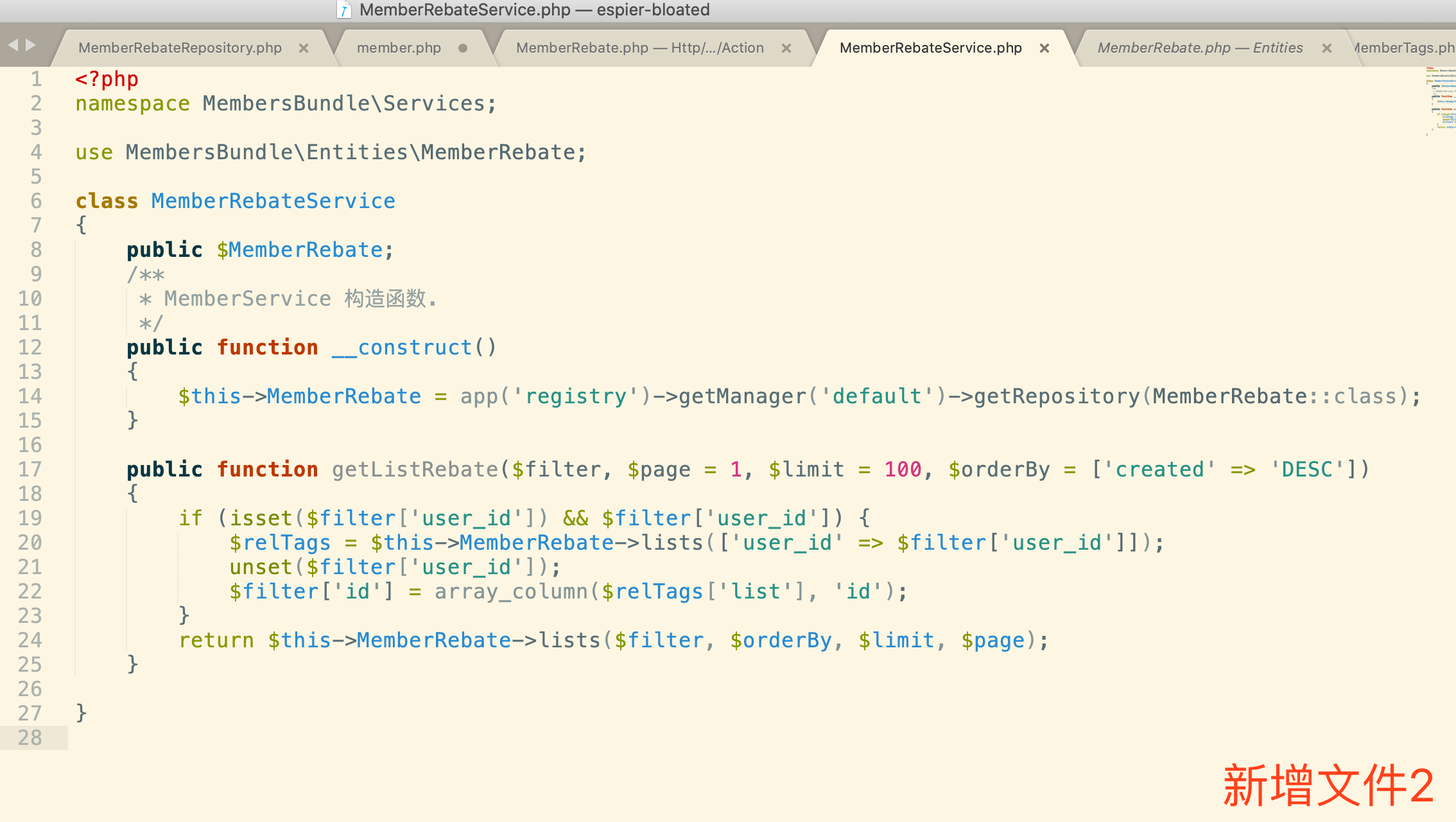
Task: Click the class name MemberRebateService
Action: 273,201
